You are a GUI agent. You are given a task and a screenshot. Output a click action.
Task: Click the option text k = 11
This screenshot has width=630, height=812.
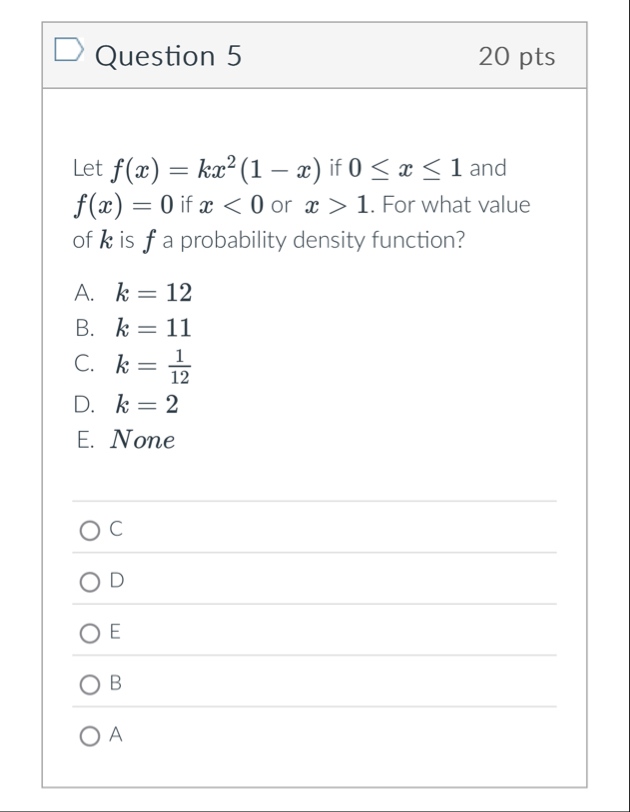coord(155,329)
